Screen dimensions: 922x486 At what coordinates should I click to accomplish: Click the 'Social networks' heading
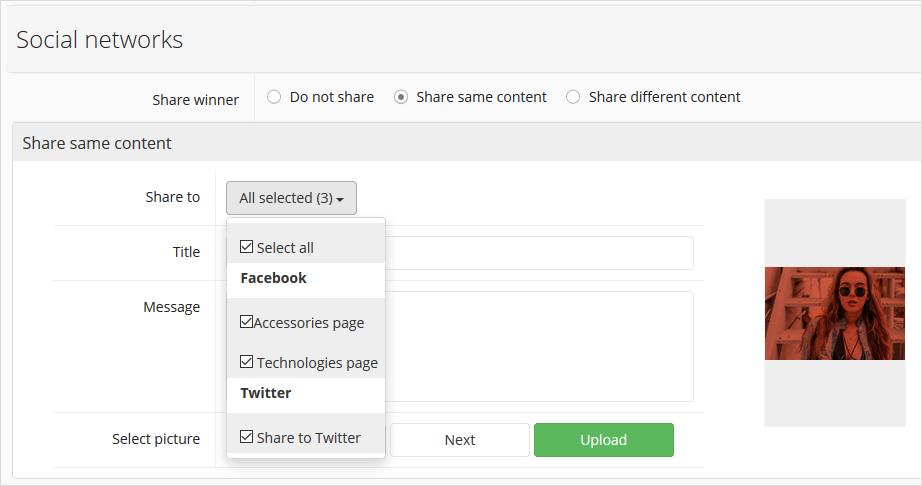[x=99, y=39]
